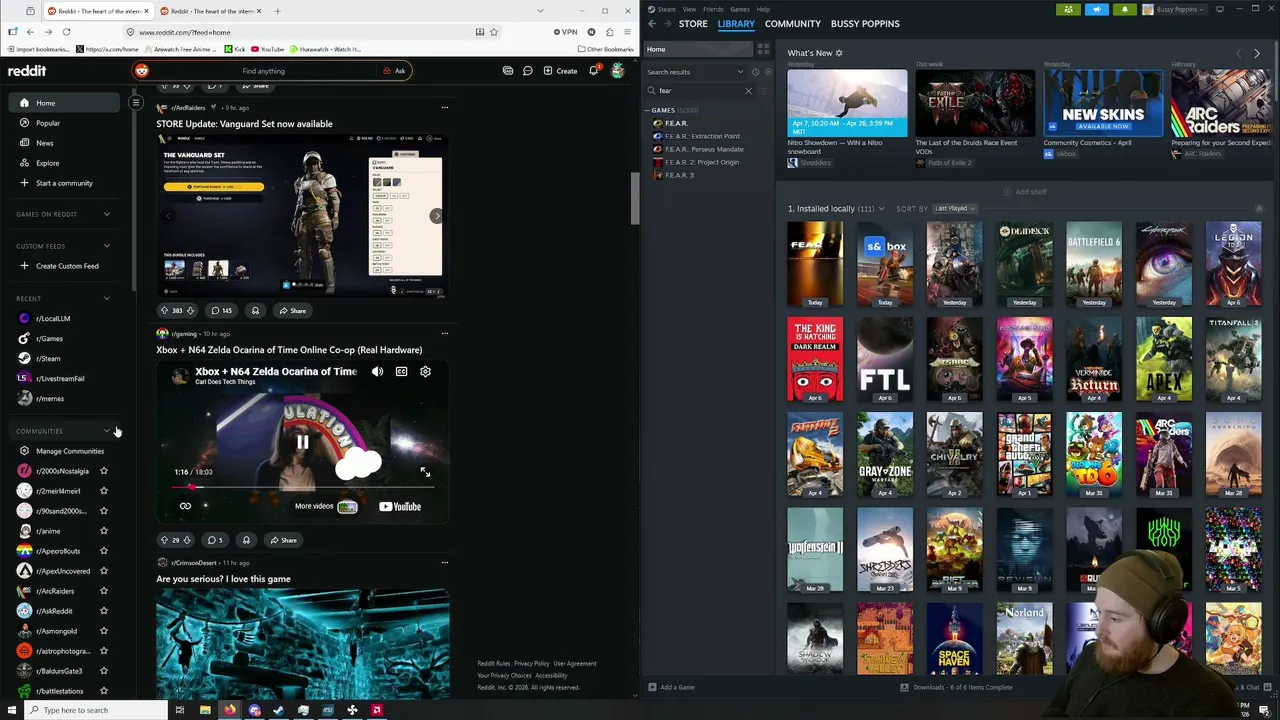Favorite r/ArcRaiders with star toggle
This screenshot has width=1280, height=720.
[104, 591]
